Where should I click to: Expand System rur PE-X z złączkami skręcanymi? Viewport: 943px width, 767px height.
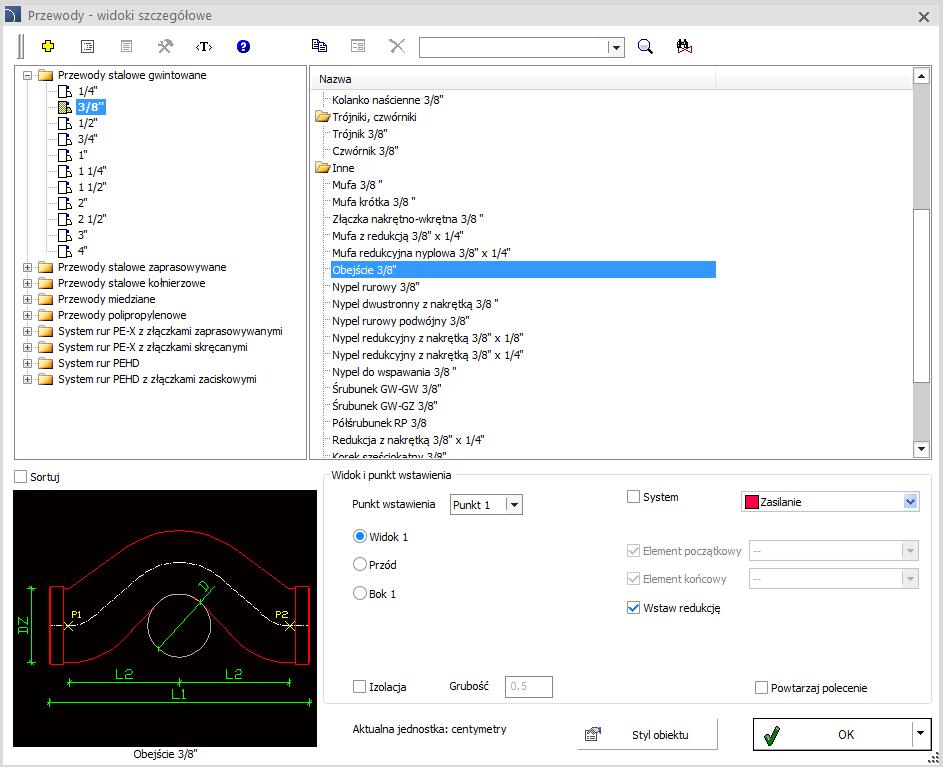click(27, 347)
